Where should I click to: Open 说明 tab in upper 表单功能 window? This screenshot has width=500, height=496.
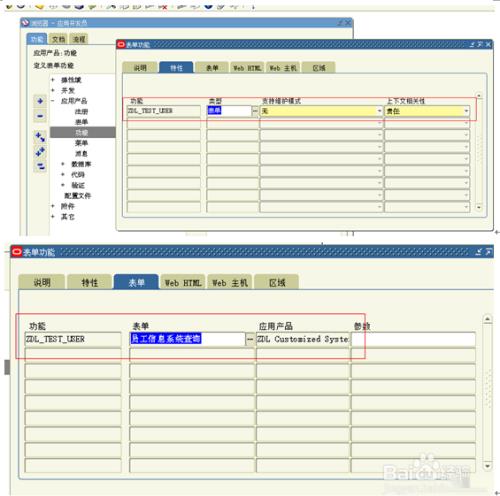(x=140, y=68)
